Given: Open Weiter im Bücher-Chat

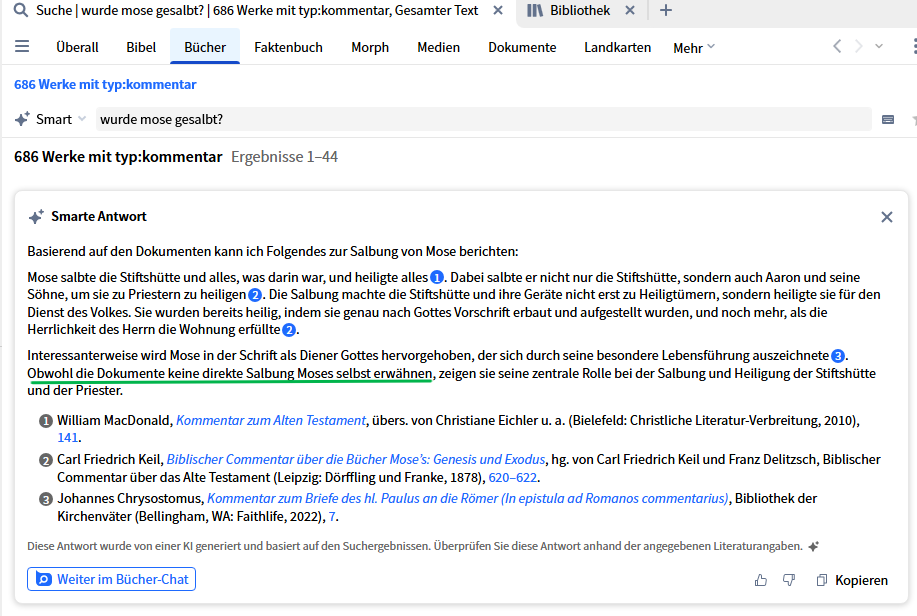Looking at the screenshot, I should point(111,579).
